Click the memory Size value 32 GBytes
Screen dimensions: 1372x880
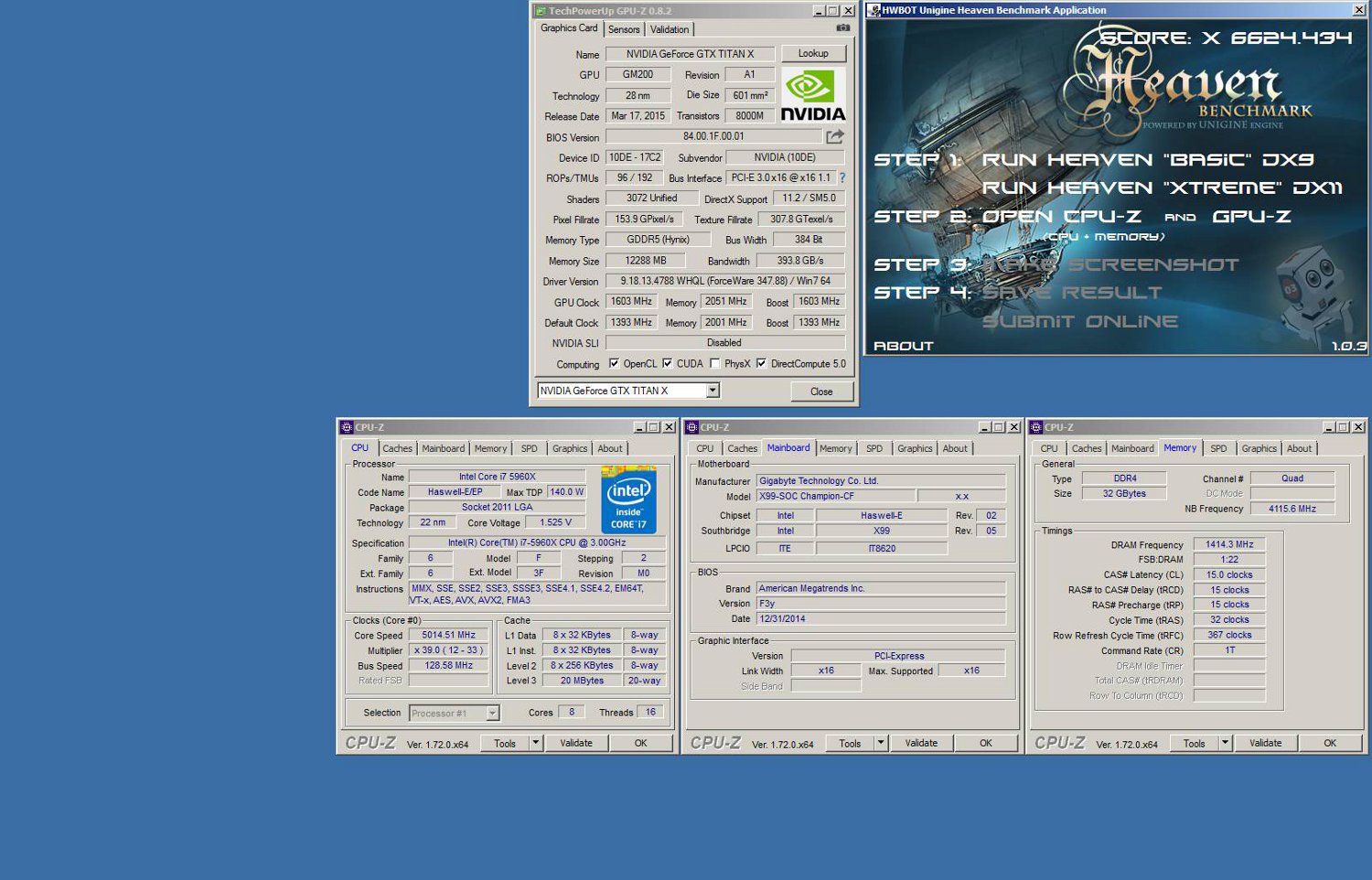click(1124, 493)
